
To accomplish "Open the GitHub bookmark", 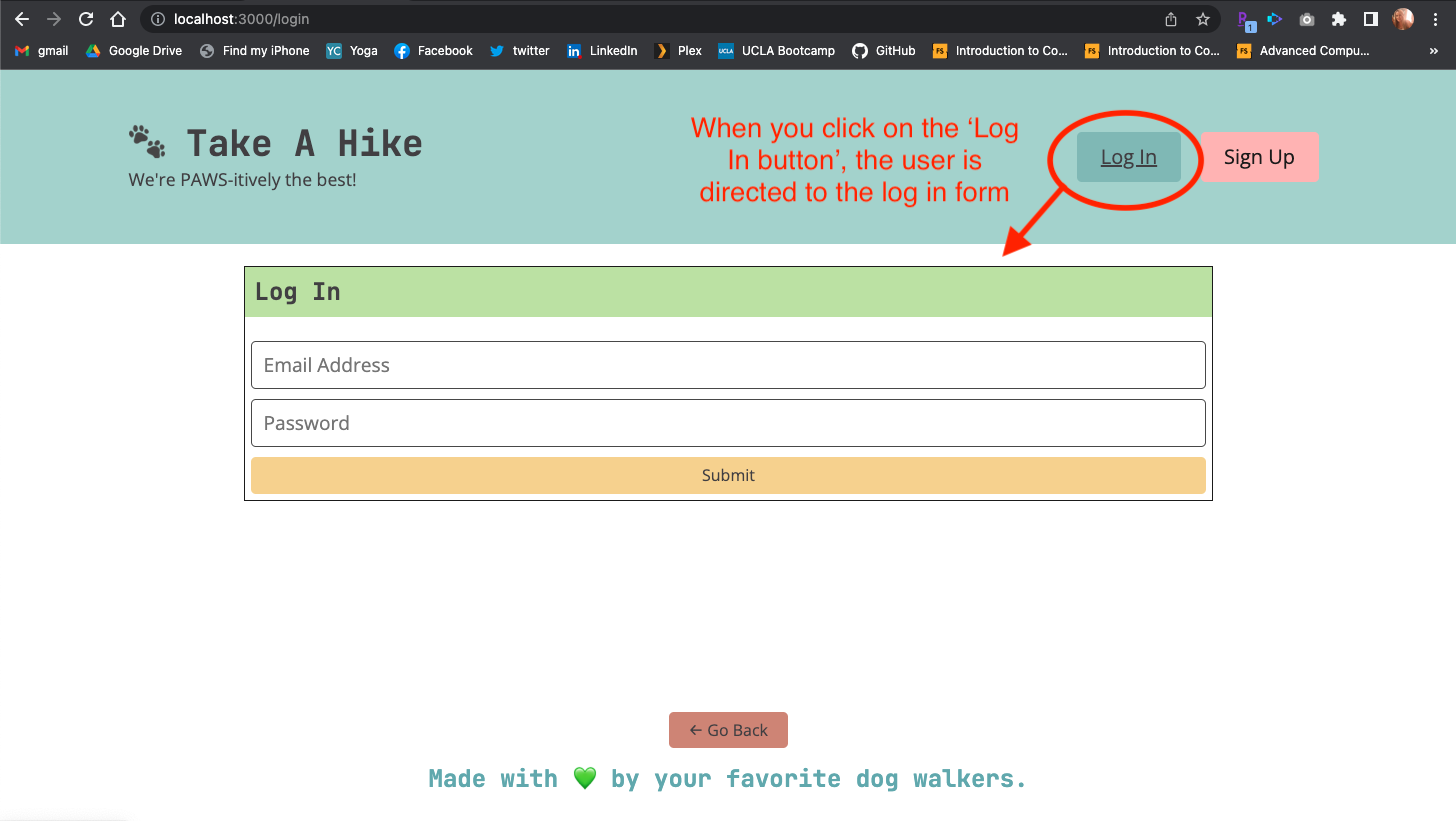I will pyautogui.click(x=884, y=51).
